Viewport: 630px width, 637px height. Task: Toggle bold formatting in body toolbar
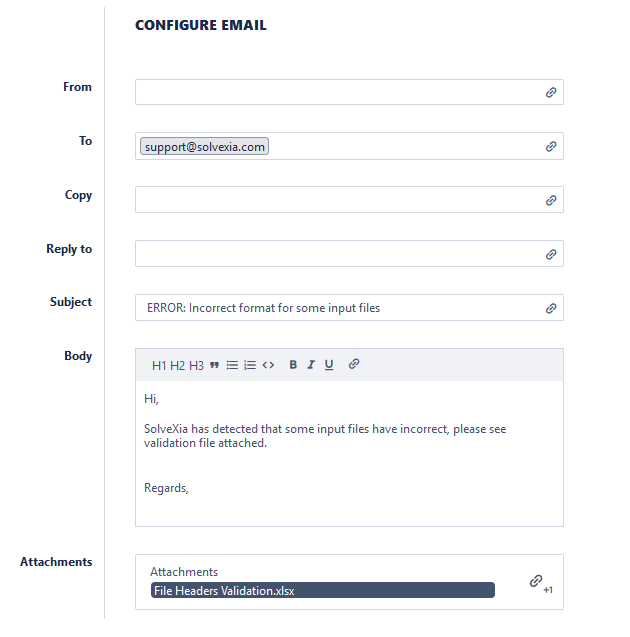(293, 365)
